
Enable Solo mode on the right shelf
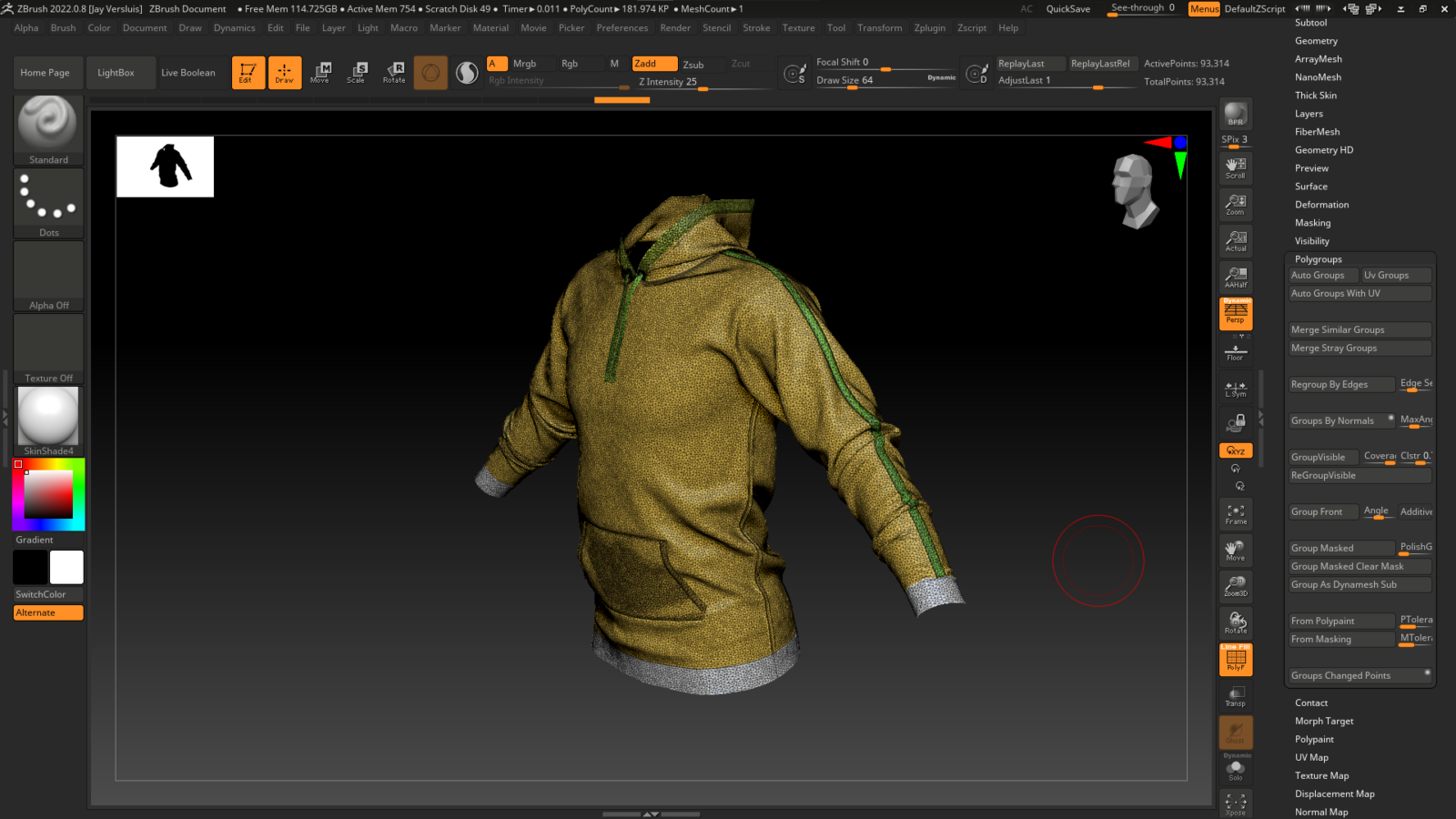coord(1235,769)
